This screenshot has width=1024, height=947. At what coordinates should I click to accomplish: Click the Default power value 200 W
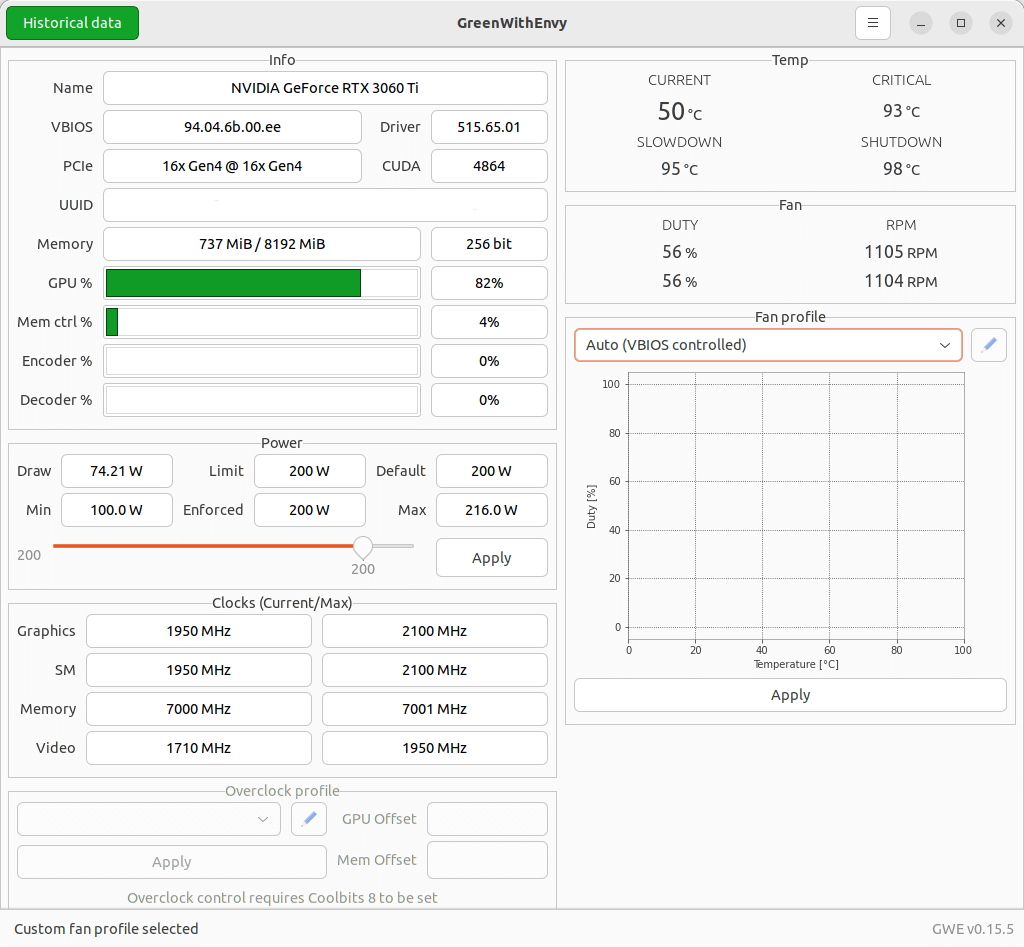click(492, 471)
